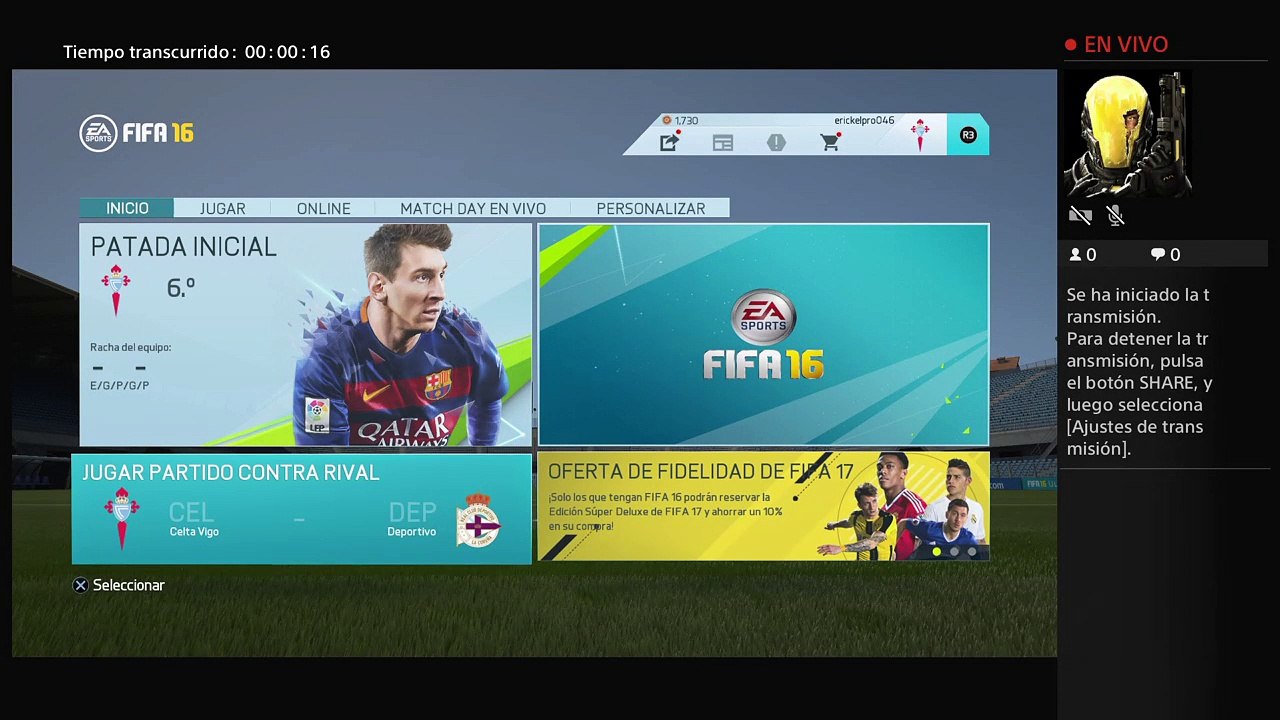
Task: Open the MATCH DAY EN VIVO tab
Action: click(x=473, y=208)
